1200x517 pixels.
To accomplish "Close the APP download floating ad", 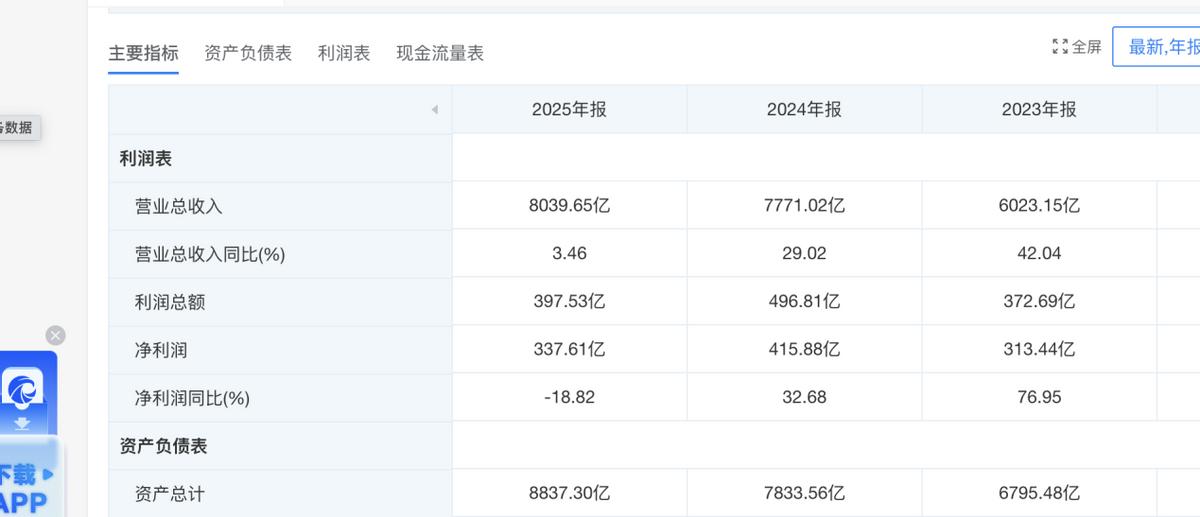I will [56, 336].
